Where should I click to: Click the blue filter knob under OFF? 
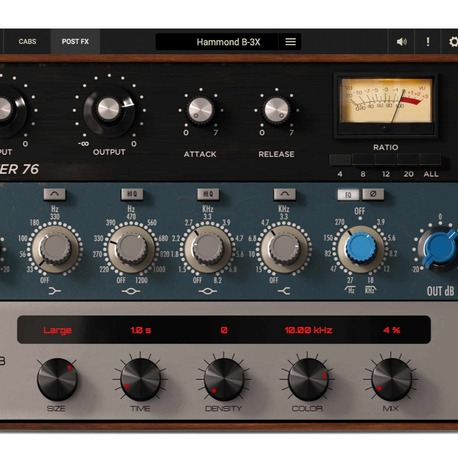(361, 249)
